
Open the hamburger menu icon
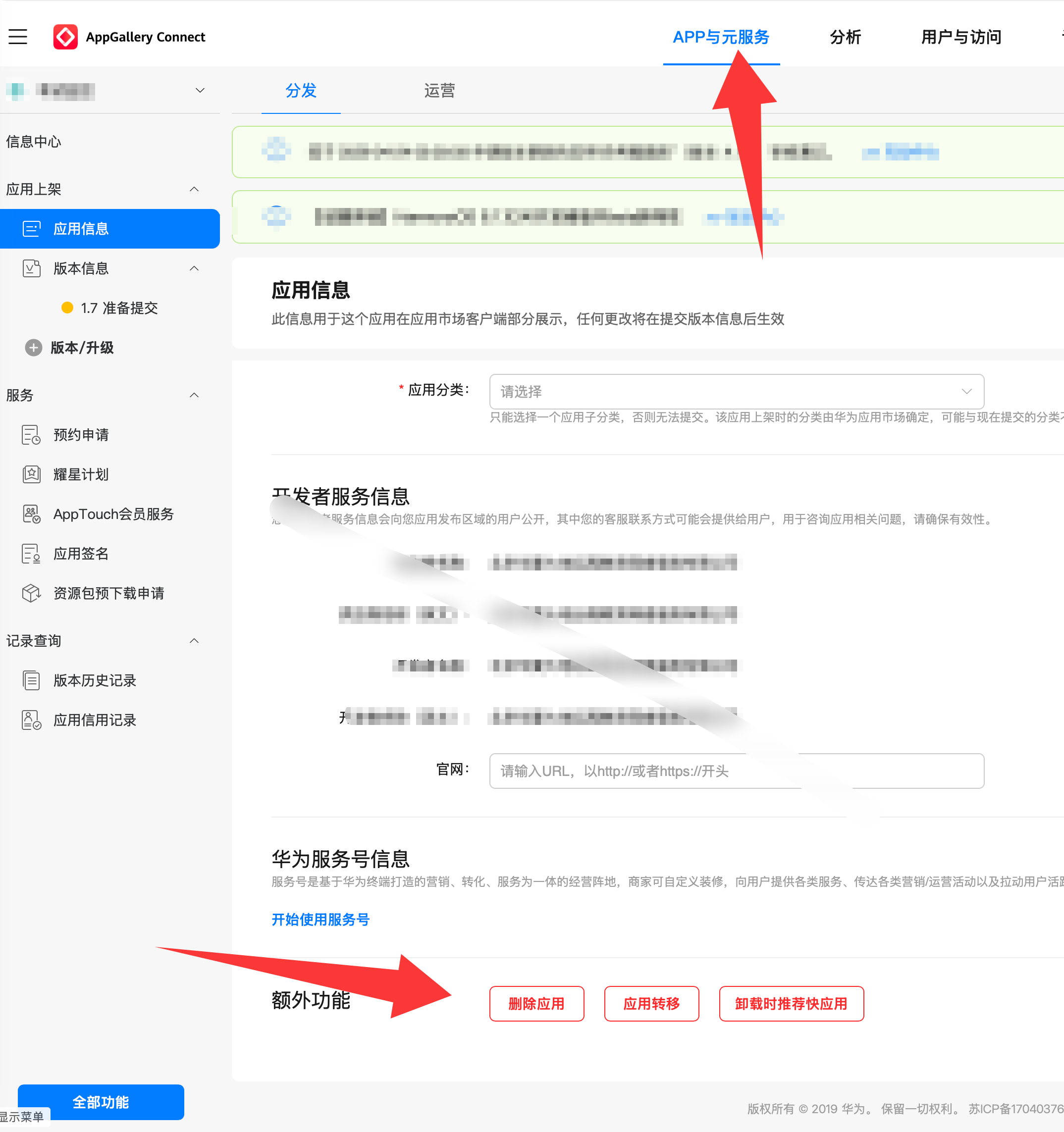18,37
